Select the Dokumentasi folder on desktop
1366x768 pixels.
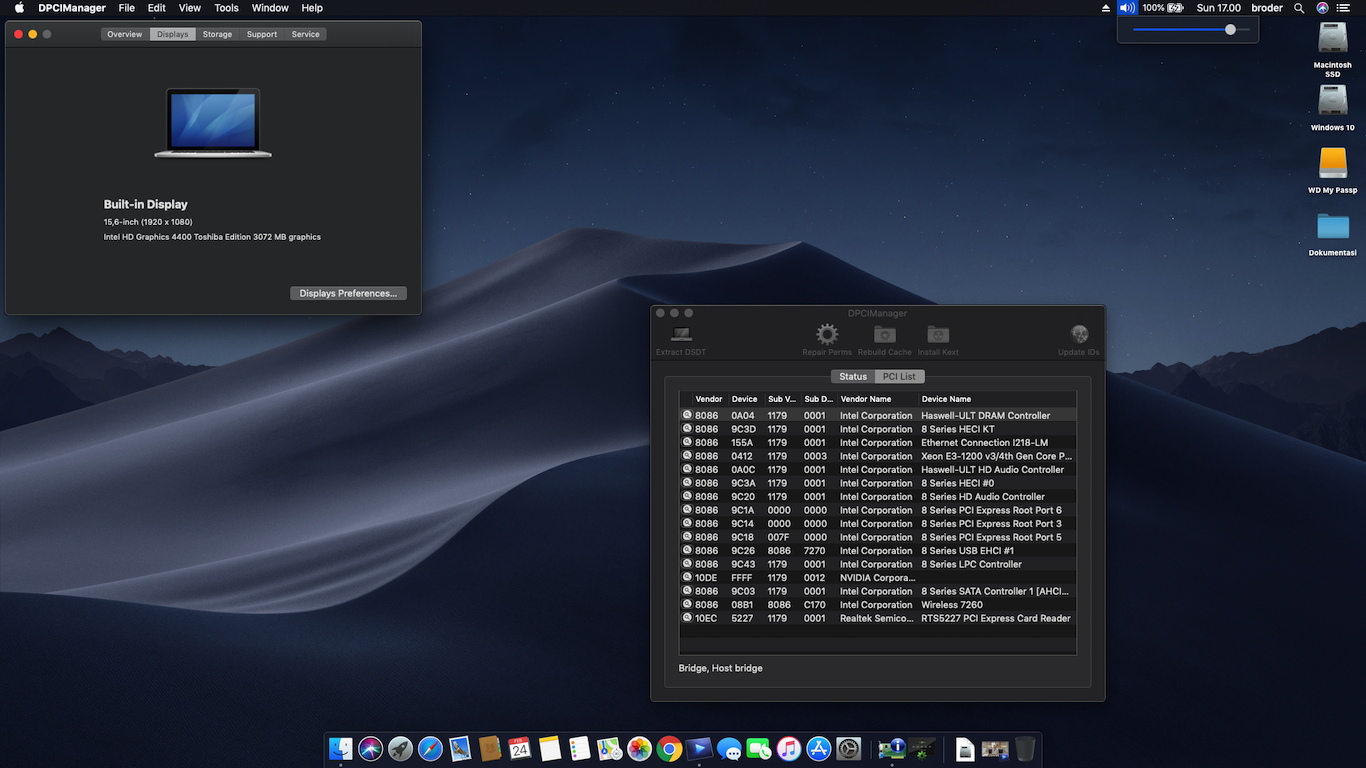(1333, 226)
